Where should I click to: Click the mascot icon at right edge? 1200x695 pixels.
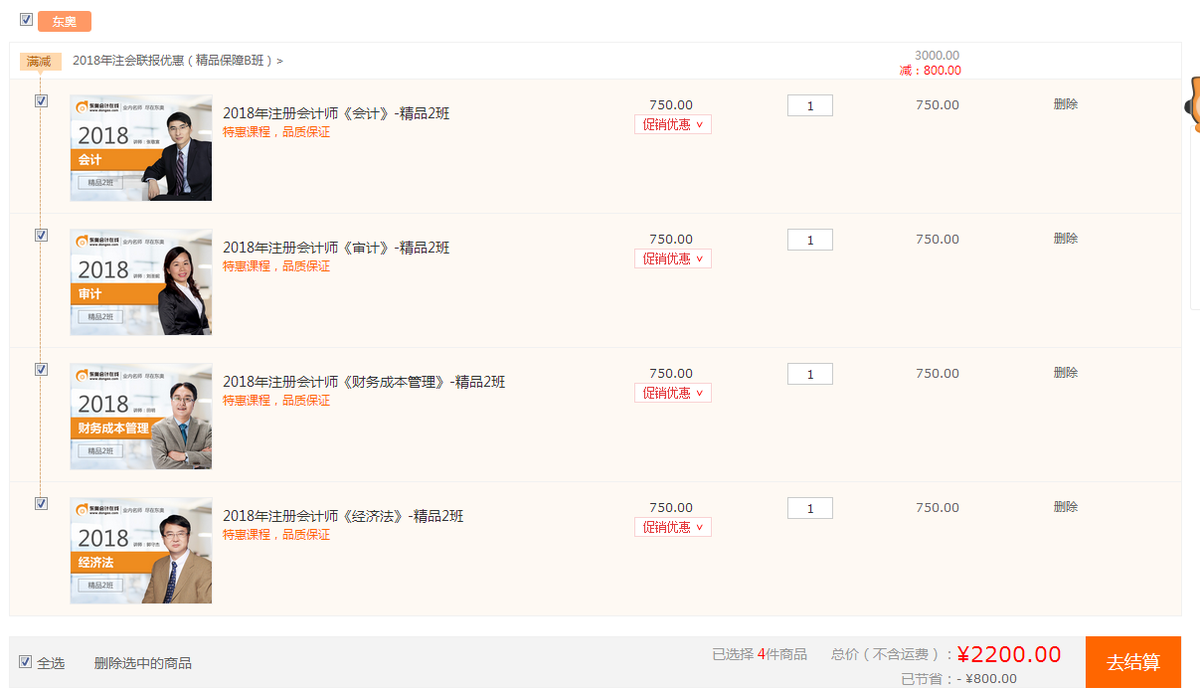(x=1191, y=103)
